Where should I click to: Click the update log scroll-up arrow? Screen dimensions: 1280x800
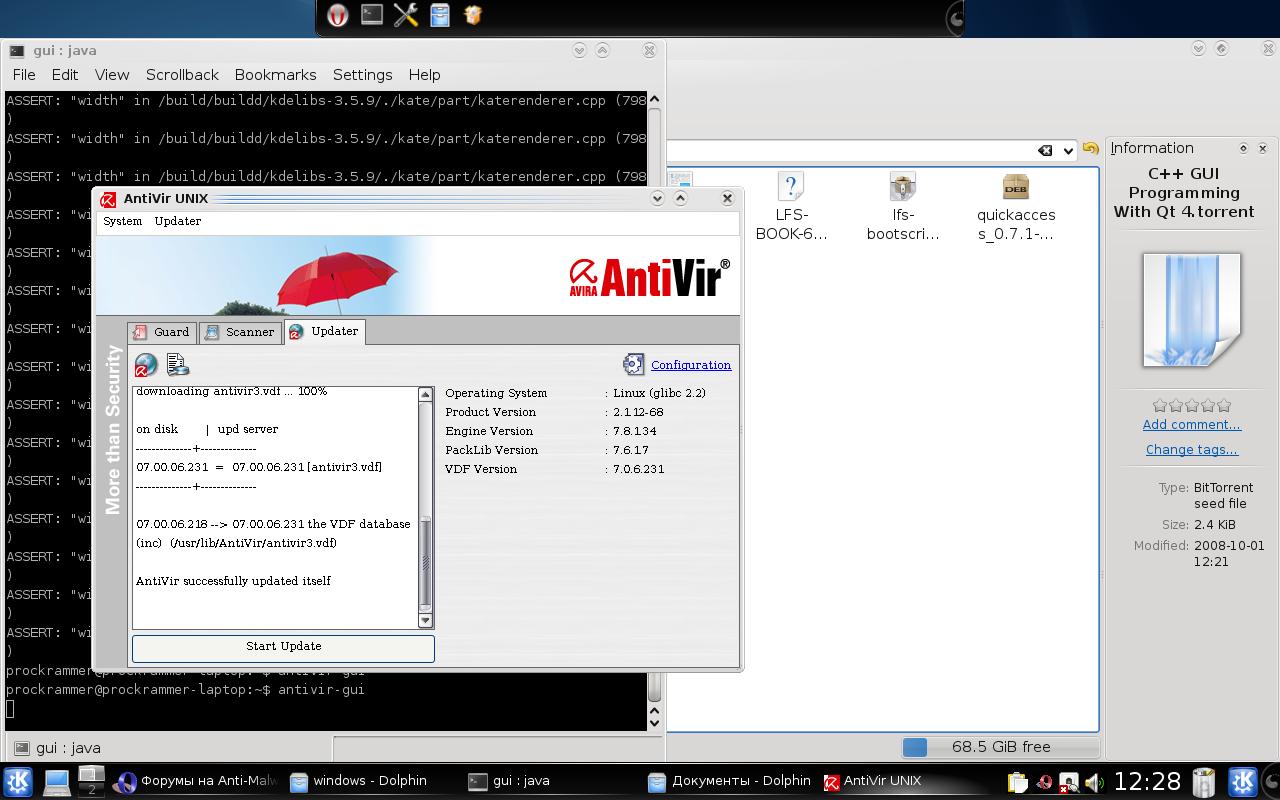[x=425, y=394]
